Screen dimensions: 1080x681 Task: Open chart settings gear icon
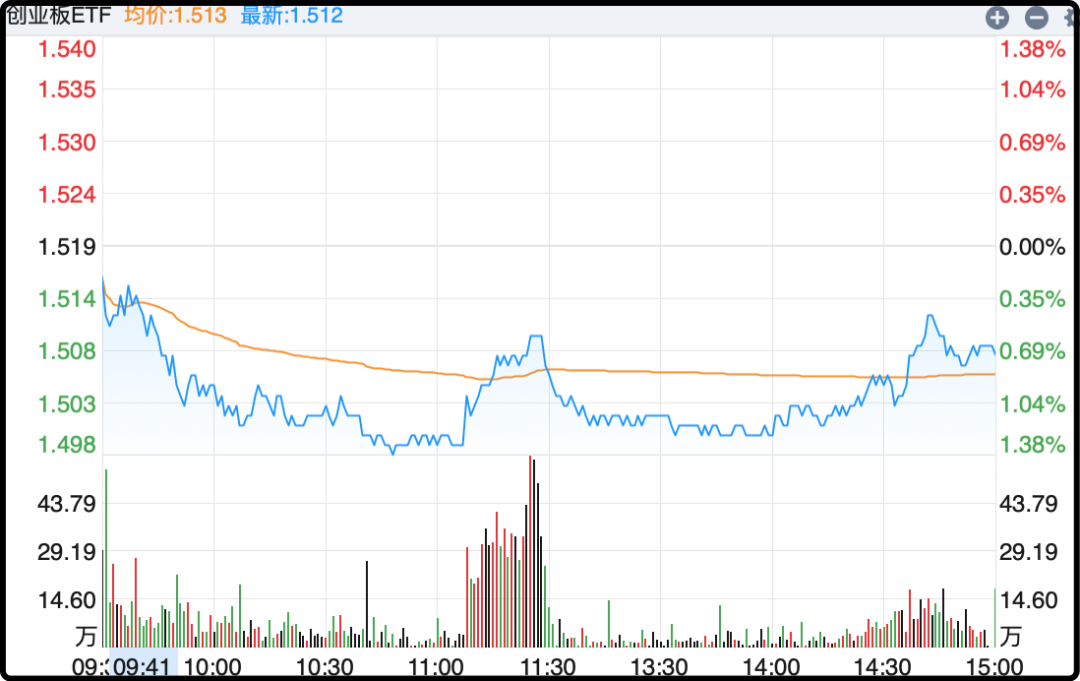point(1070,17)
